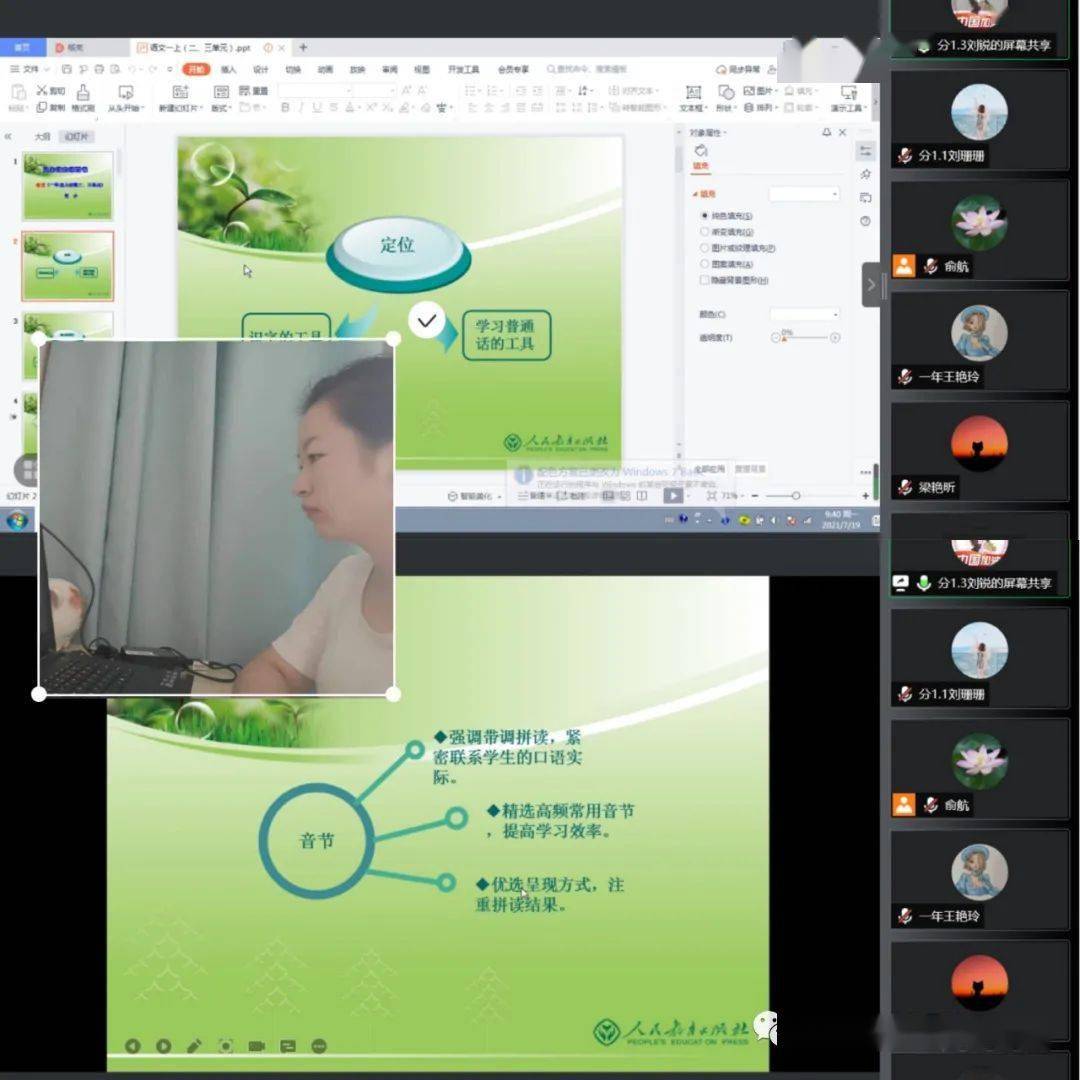1080x1080 pixels.
Task: Toggle bold B formatting in ribbon
Action: (x=285, y=107)
